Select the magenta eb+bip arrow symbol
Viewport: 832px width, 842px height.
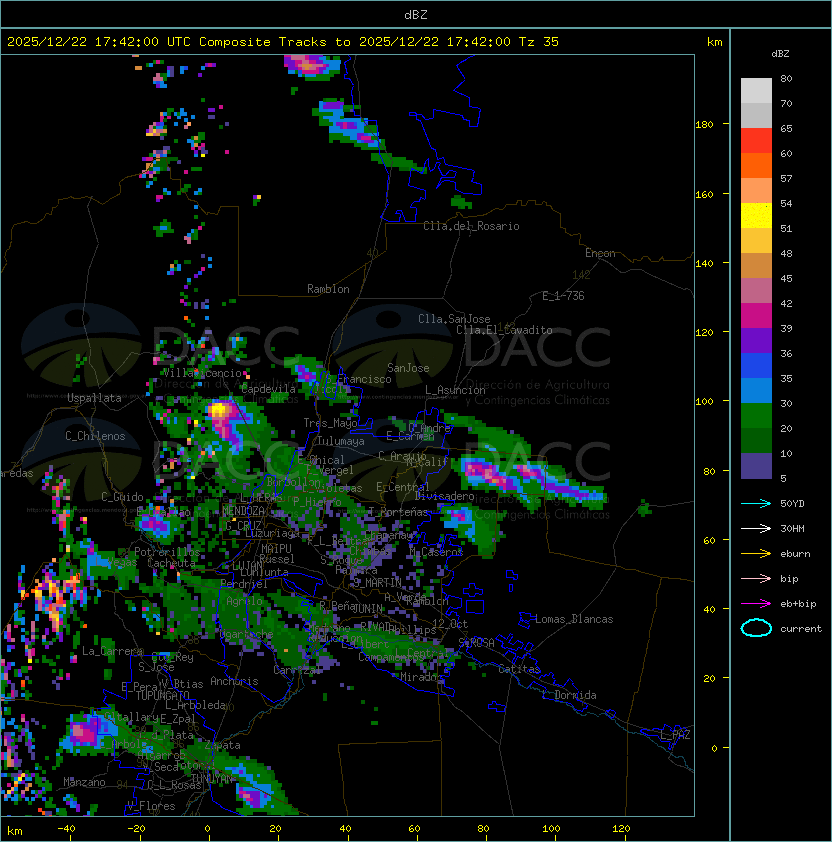[x=756, y=604]
